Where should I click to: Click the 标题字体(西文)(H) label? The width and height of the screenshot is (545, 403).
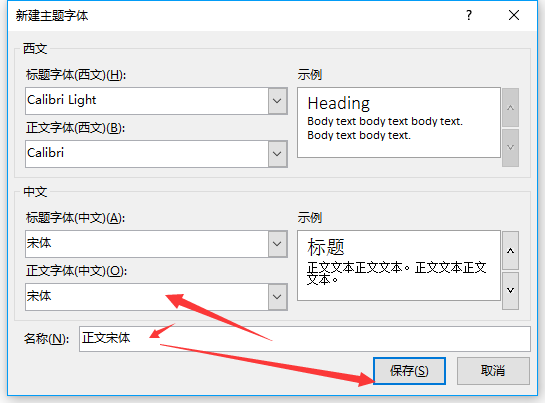[76, 75]
